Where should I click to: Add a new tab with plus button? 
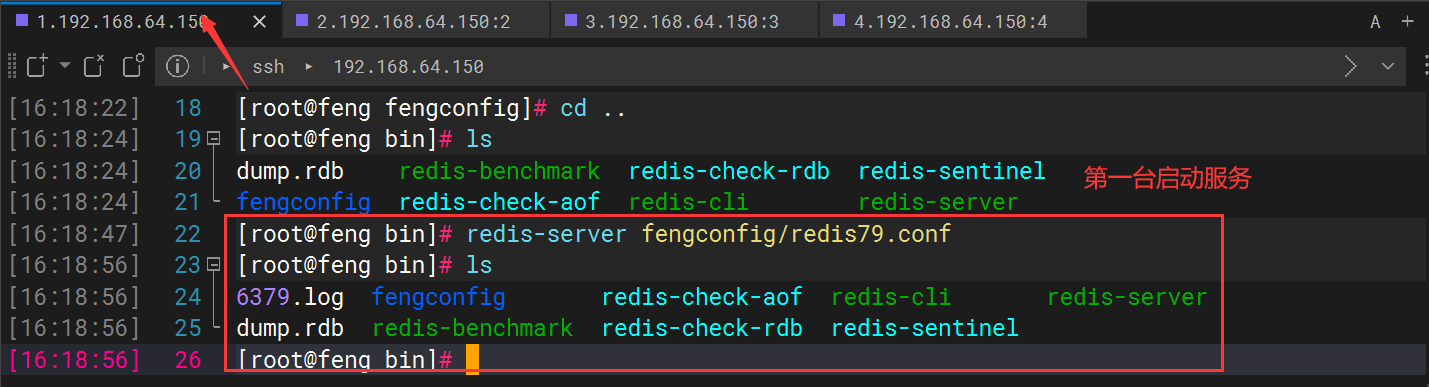[1407, 22]
